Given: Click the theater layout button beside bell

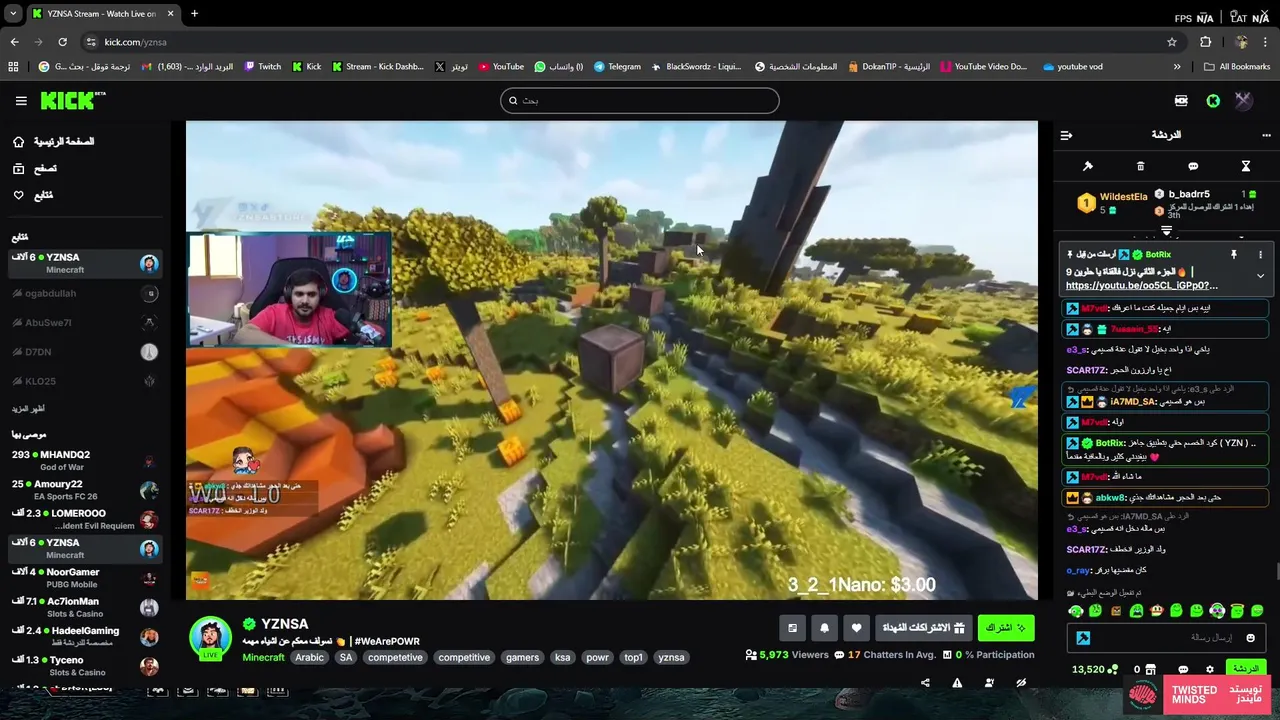Looking at the screenshot, I should 792,628.
